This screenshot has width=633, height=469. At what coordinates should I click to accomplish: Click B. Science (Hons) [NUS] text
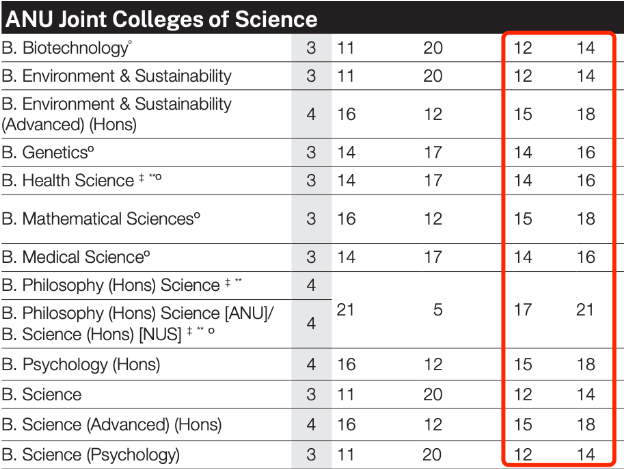pyautogui.click(x=92, y=335)
